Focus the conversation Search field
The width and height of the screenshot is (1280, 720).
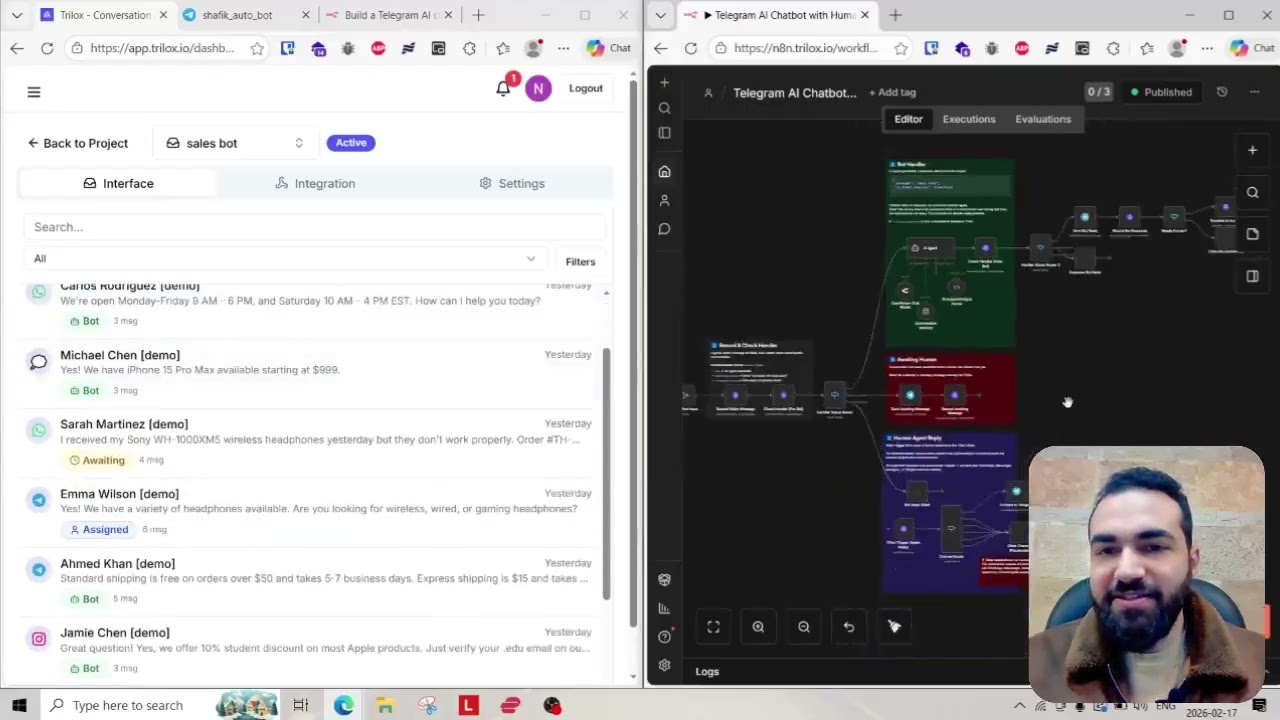point(315,227)
